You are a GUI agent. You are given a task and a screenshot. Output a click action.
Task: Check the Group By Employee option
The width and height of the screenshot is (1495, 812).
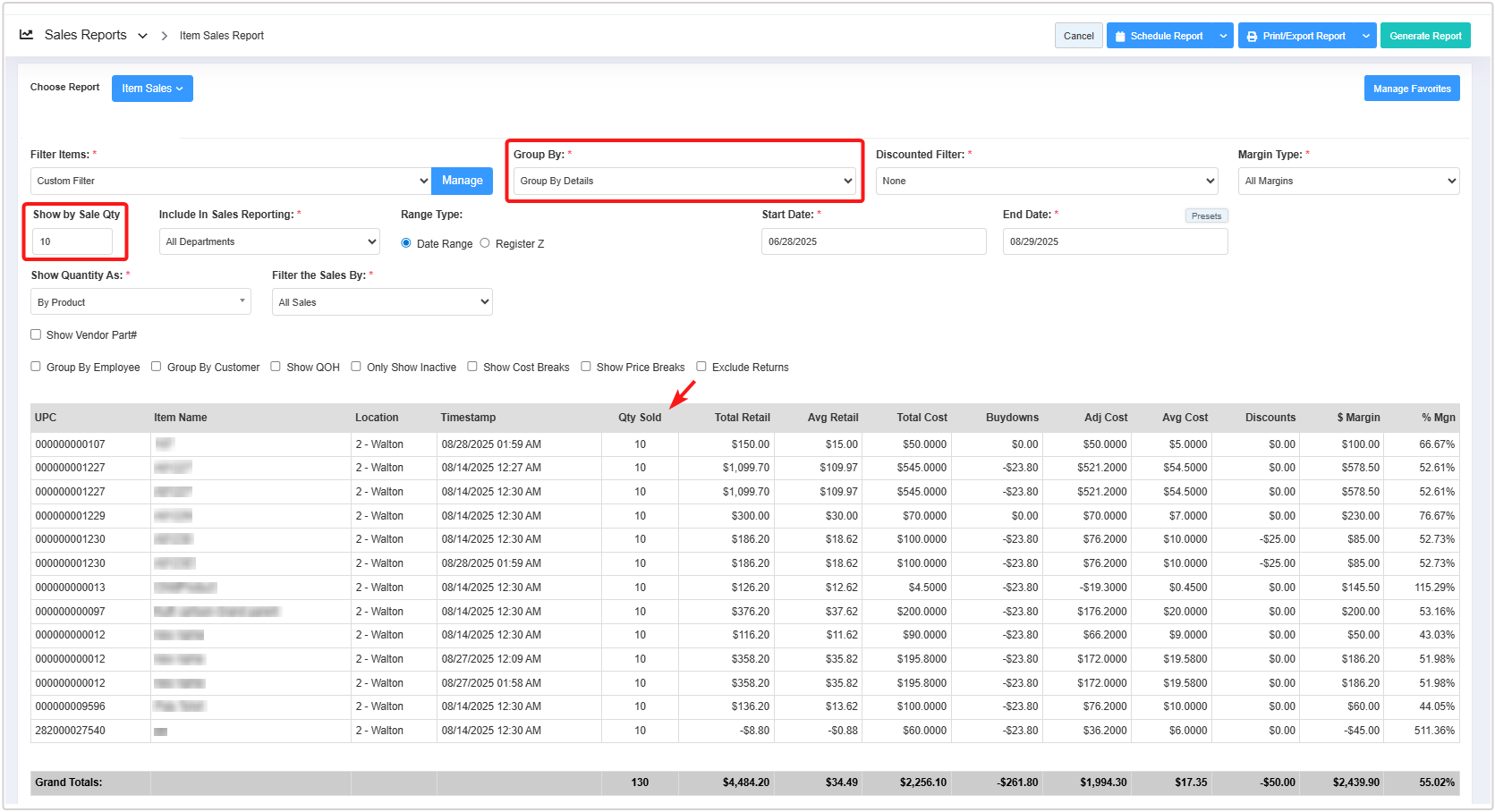pos(36,367)
